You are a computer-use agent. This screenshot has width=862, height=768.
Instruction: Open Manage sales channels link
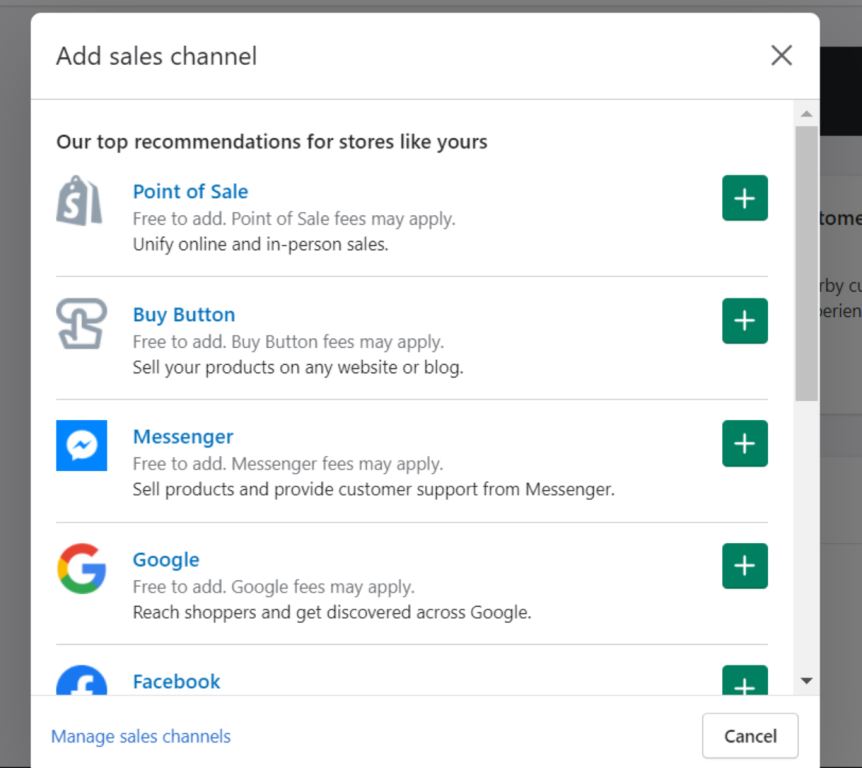pos(141,737)
